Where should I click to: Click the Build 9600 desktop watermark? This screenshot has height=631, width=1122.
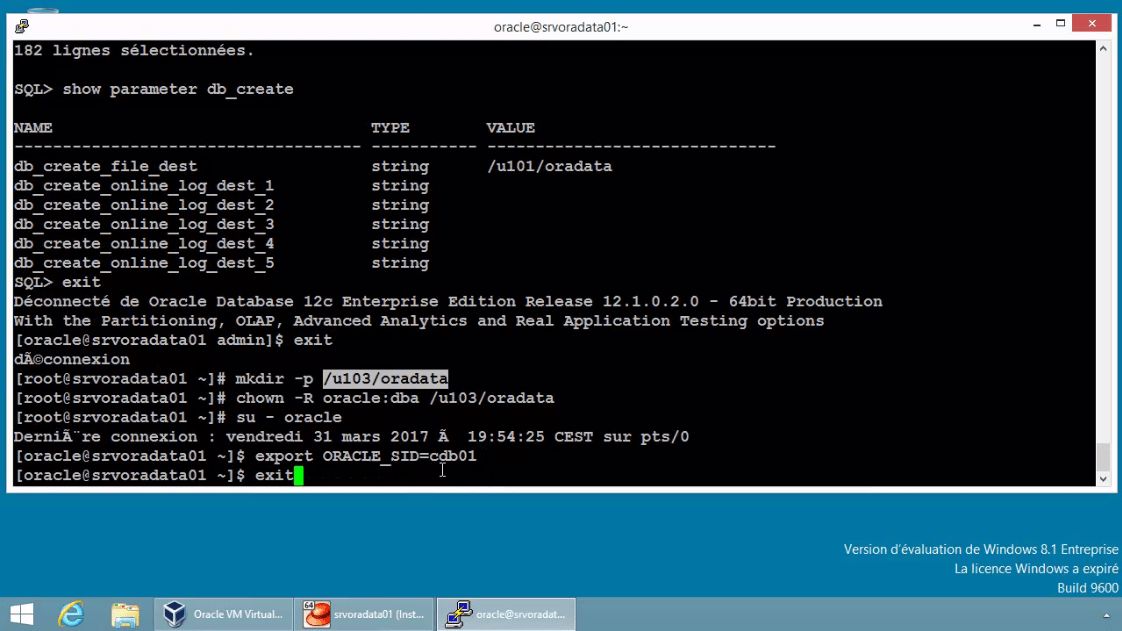pyautogui.click(x=1086, y=588)
